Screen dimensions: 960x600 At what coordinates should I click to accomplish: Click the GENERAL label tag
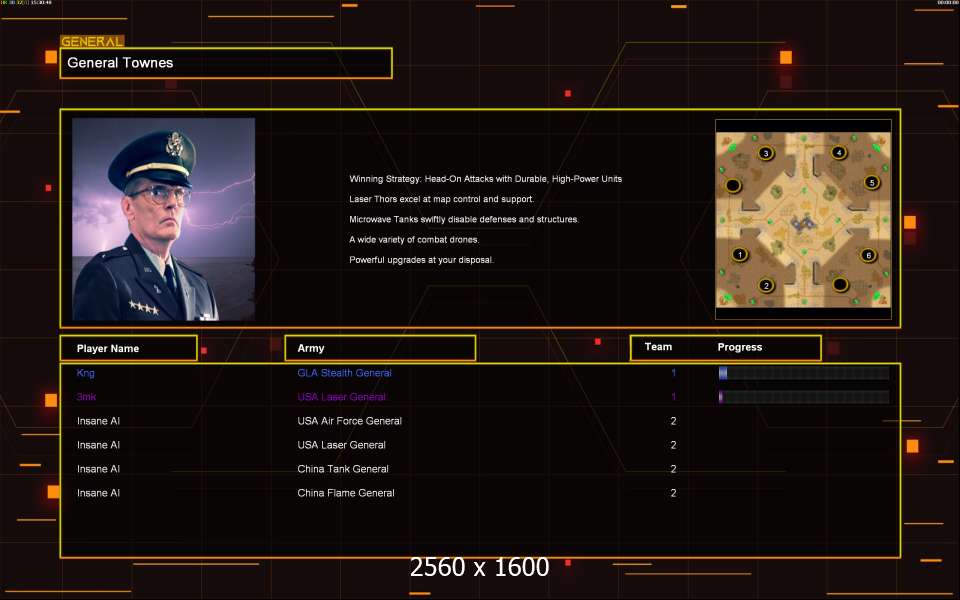(92, 41)
